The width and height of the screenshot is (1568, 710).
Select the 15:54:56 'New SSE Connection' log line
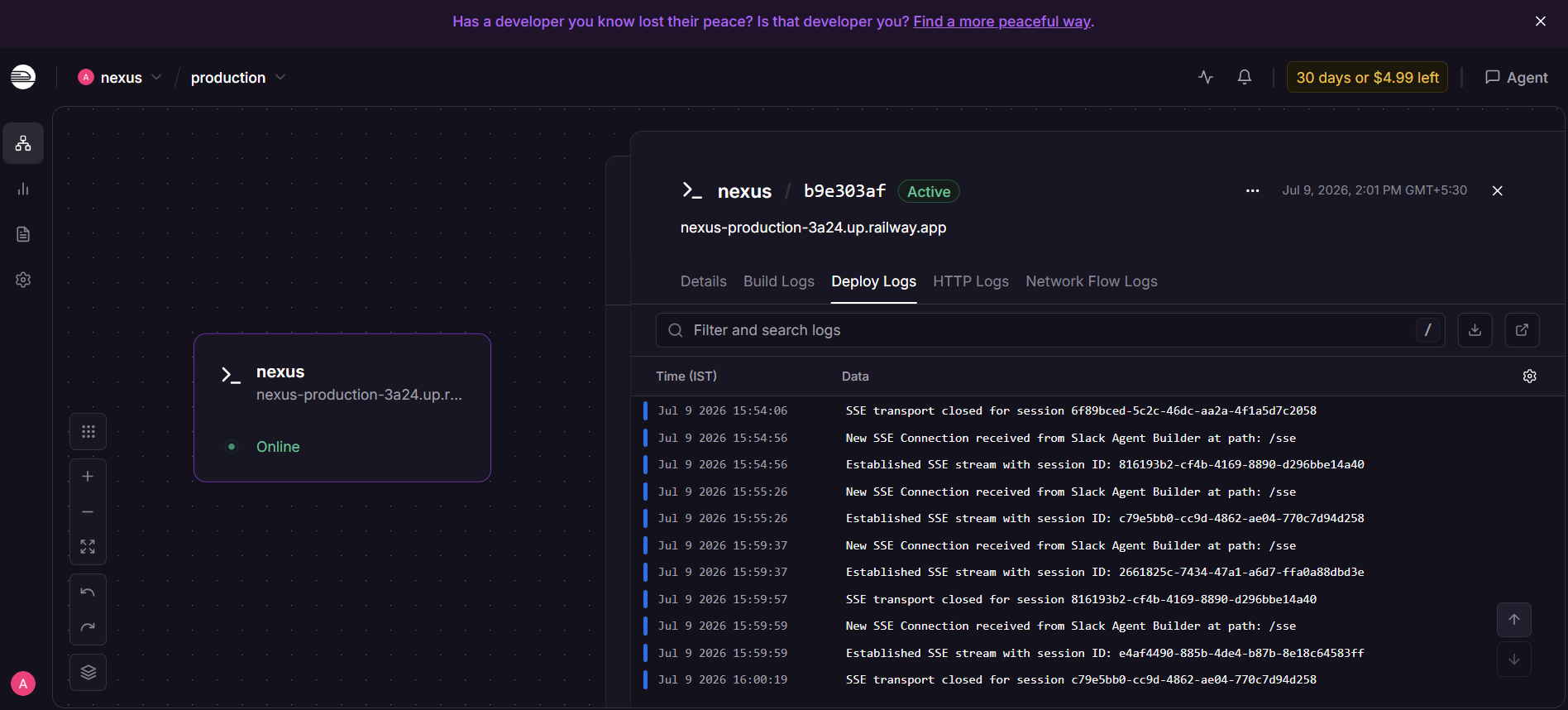click(x=1097, y=438)
